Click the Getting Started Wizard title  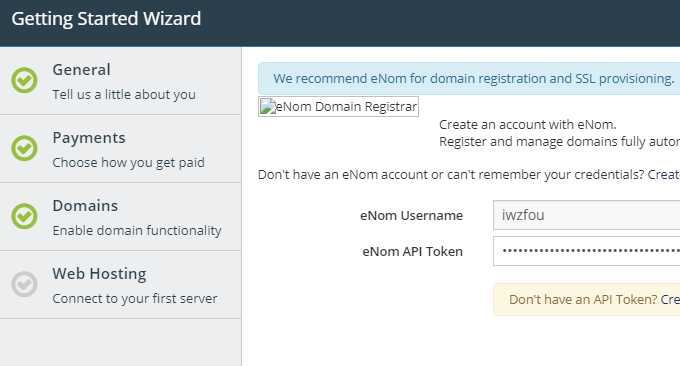tap(106, 19)
